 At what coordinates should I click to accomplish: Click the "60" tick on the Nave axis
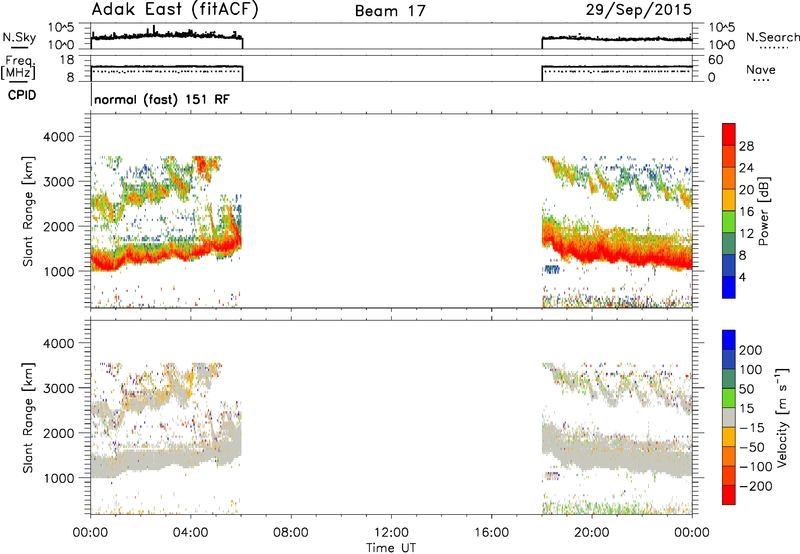(715, 60)
